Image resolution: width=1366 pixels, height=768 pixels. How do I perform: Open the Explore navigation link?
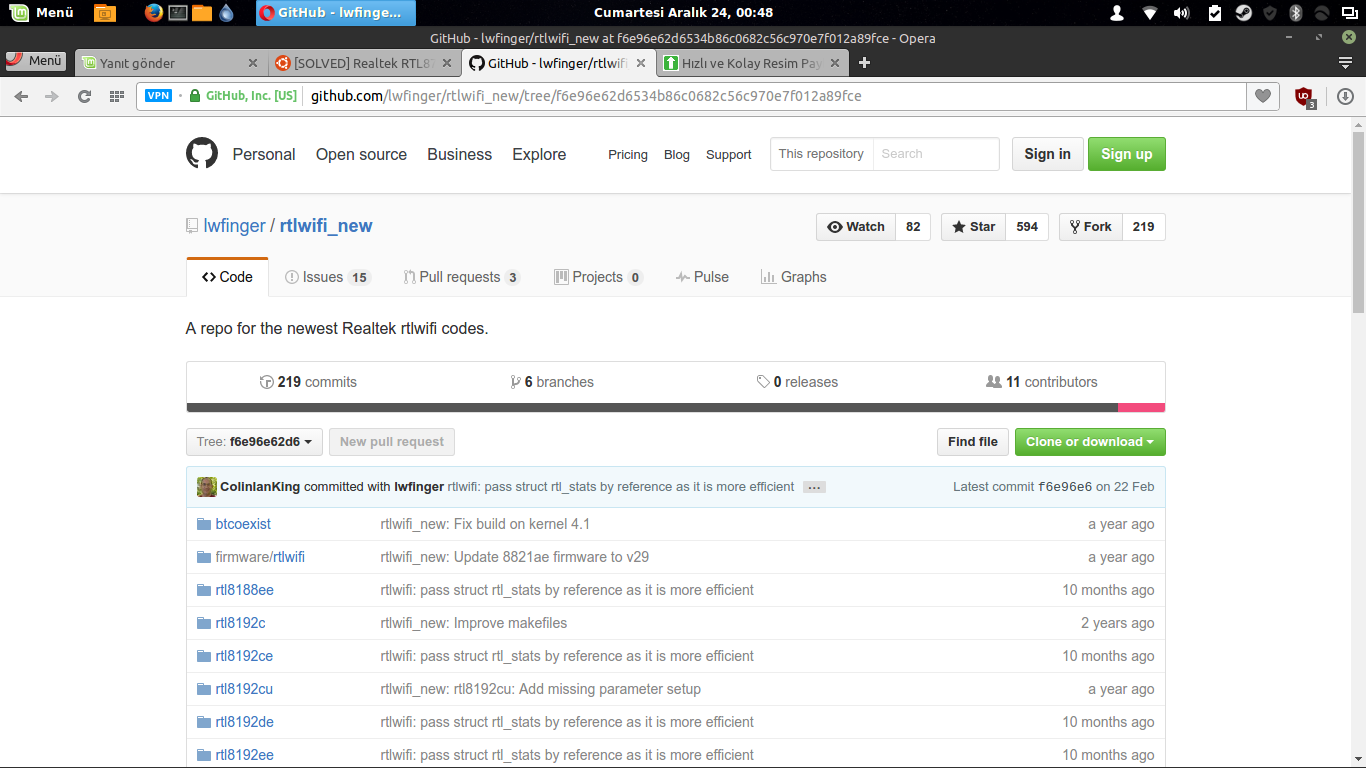click(539, 154)
